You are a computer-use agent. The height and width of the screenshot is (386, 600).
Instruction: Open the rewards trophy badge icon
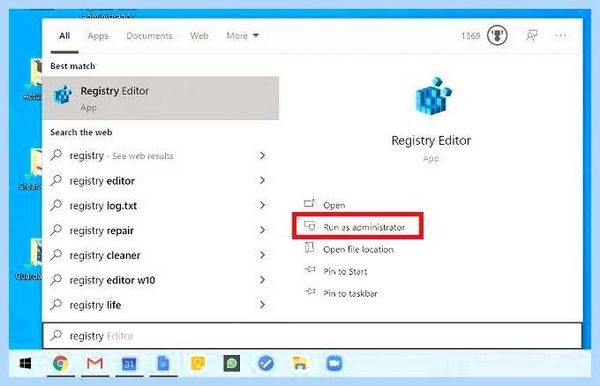[497, 36]
